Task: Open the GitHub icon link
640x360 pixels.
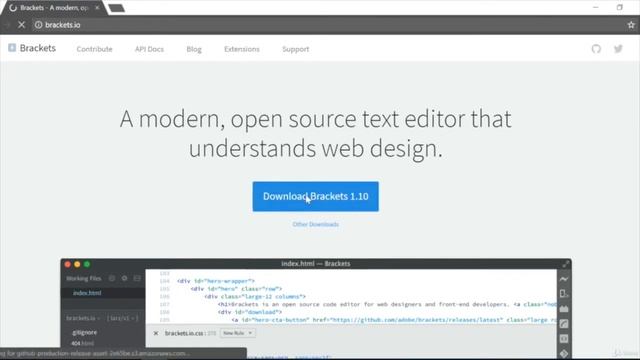Action: point(596,49)
